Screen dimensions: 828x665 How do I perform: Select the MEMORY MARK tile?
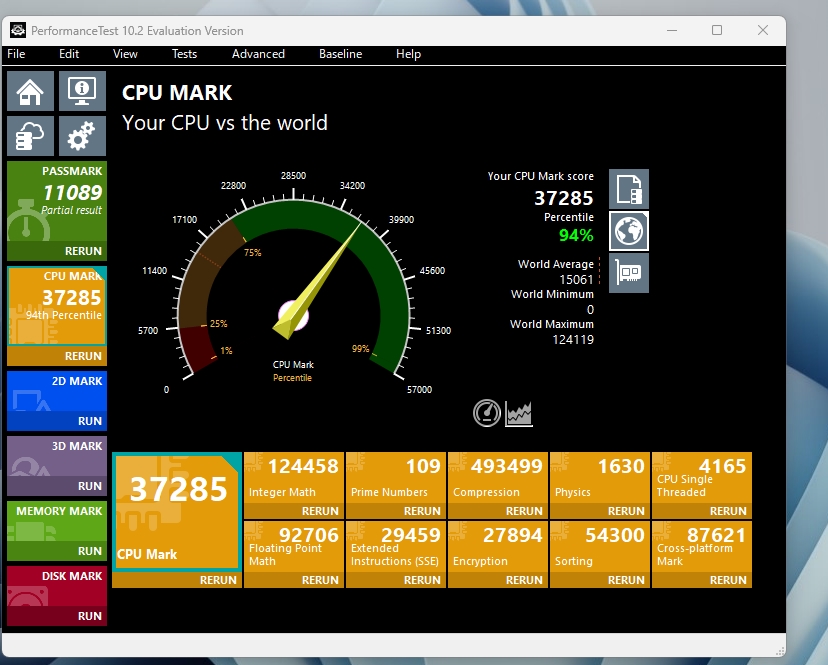coord(57,521)
